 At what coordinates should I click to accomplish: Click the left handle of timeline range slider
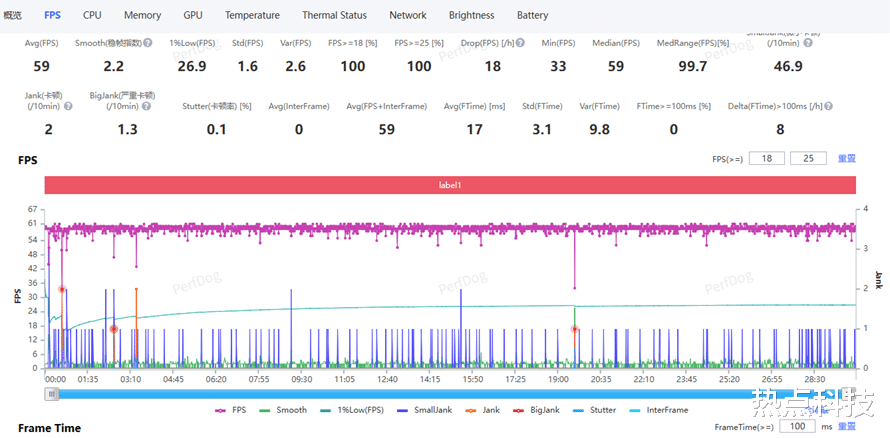pos(51,394)
